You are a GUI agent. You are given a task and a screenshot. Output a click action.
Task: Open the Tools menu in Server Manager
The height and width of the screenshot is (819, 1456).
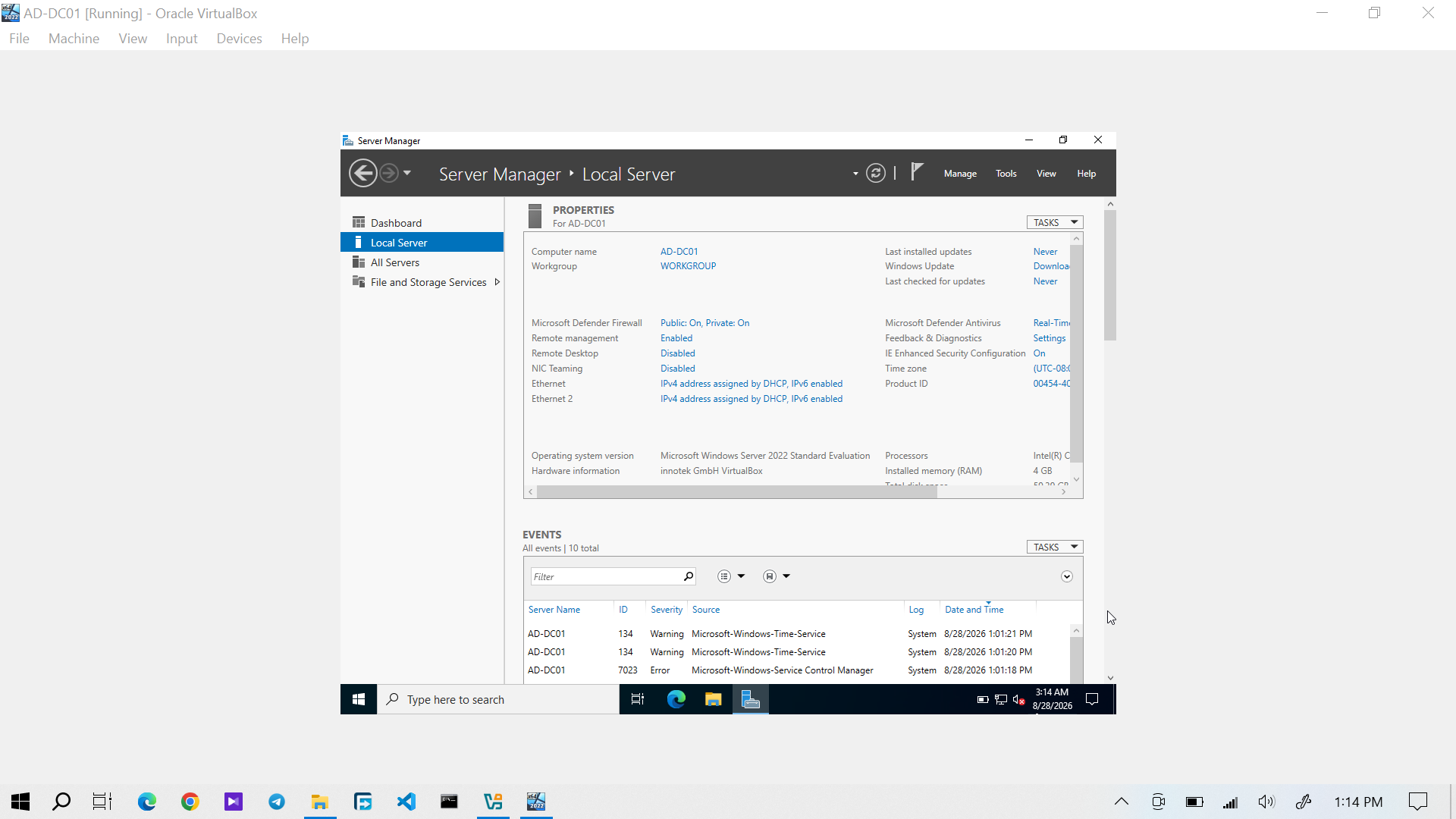(1006, 174)
